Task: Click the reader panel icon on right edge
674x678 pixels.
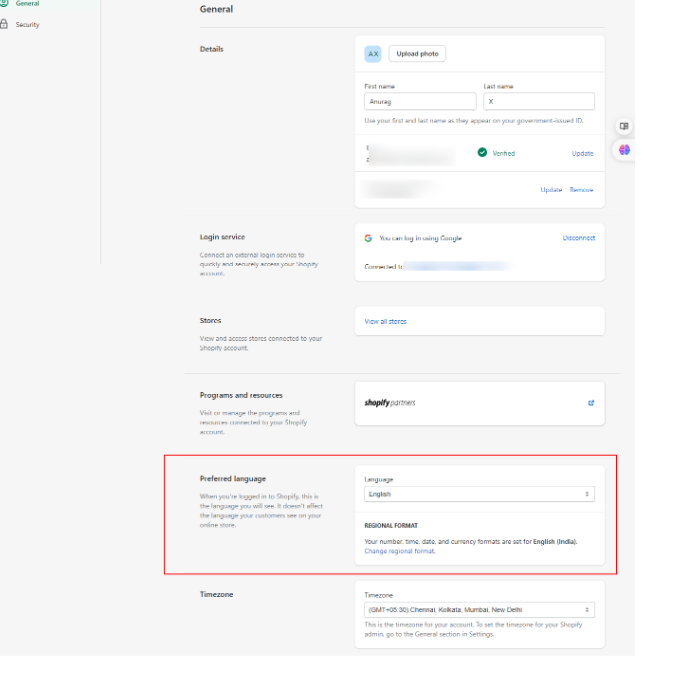Action: pyautogui.click(x=624, y=127)
